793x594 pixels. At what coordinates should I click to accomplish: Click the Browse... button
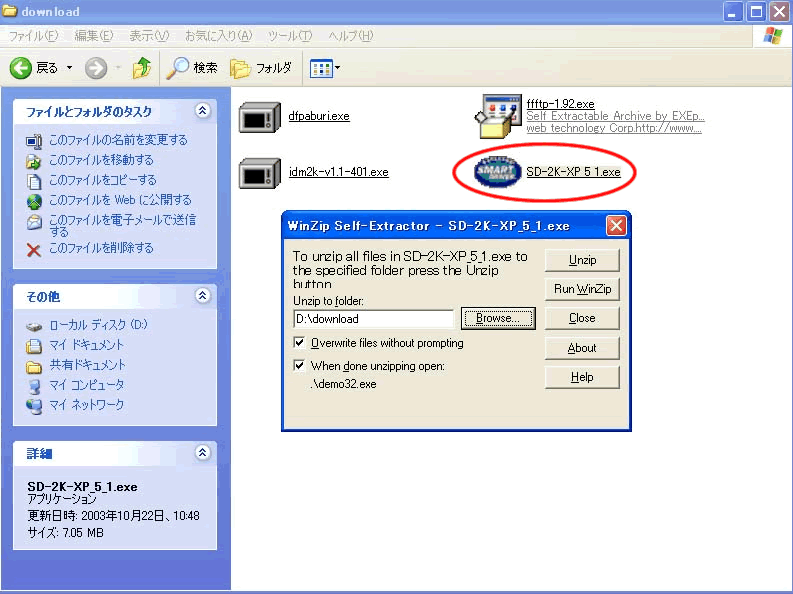[498, 318]
